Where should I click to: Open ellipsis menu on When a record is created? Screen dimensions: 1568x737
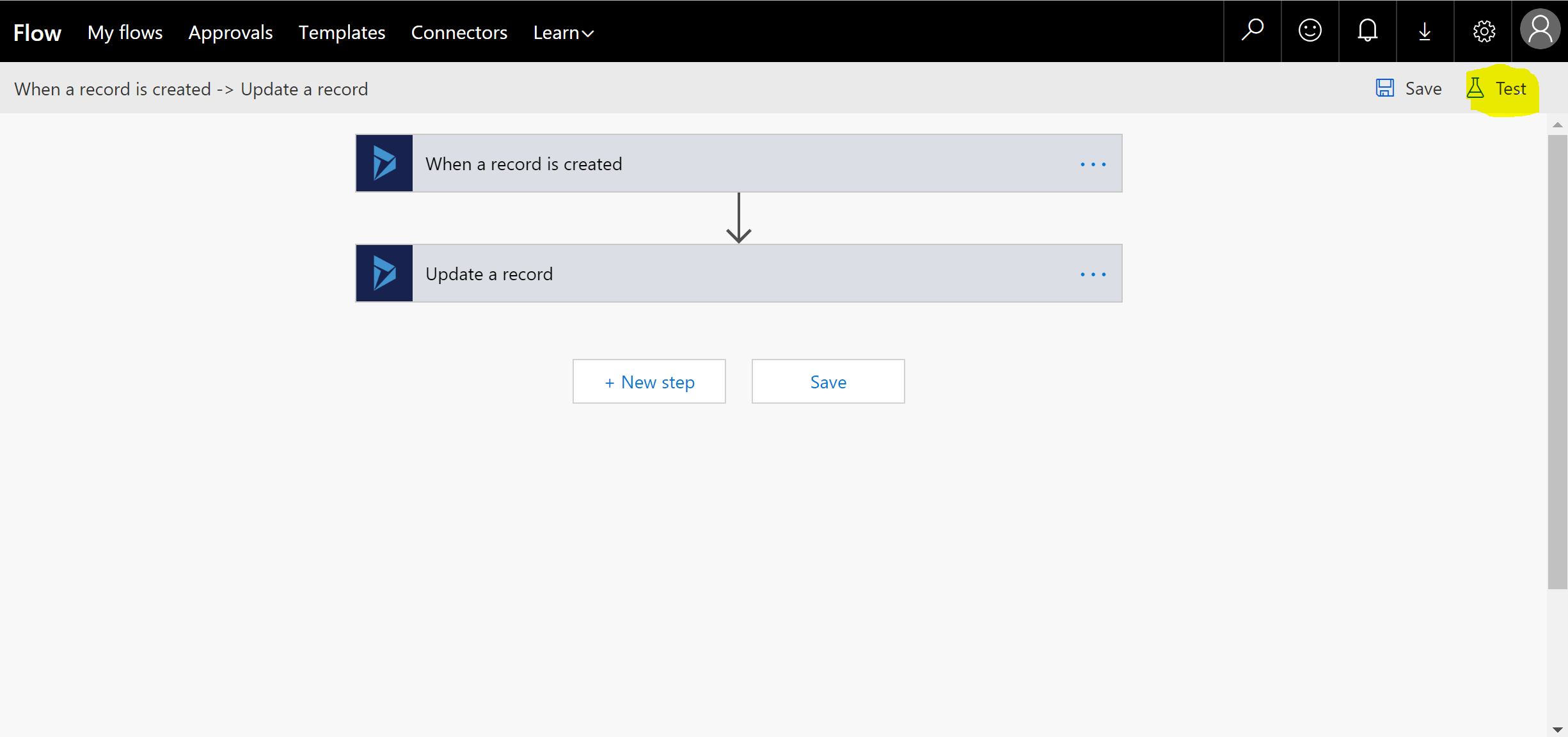[x=1093, y=164]
